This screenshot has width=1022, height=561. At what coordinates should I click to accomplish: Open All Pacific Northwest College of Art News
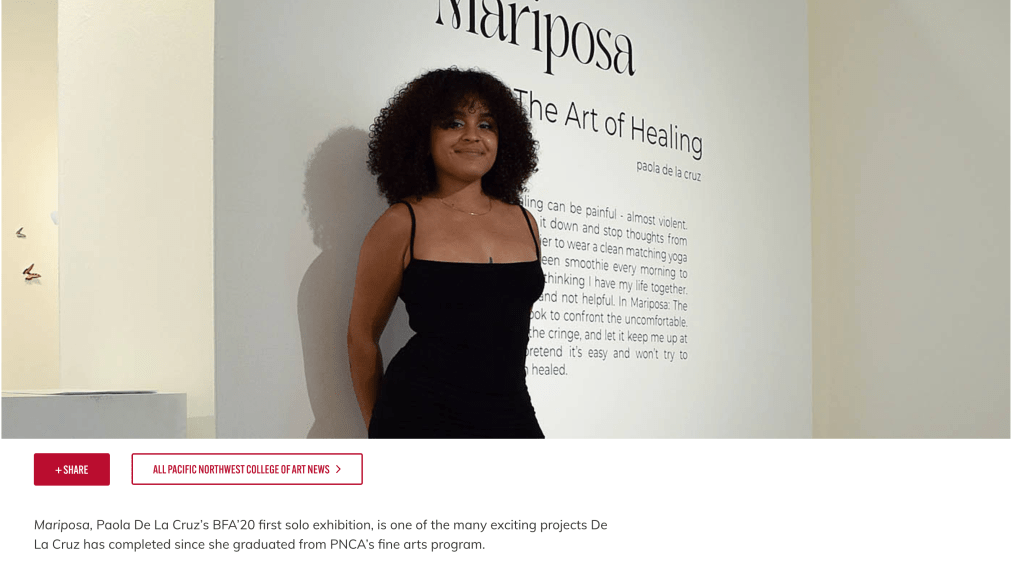pos(247,469)
